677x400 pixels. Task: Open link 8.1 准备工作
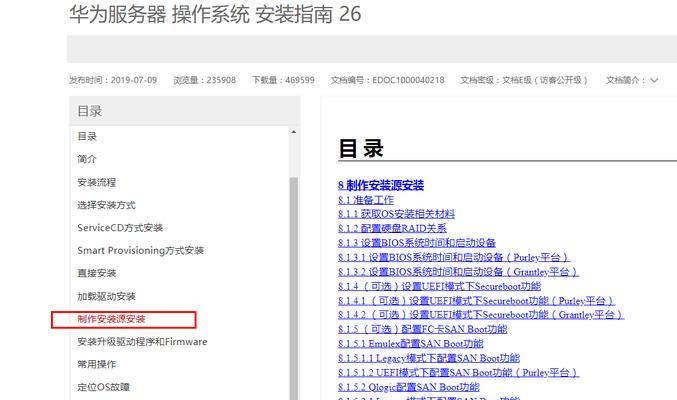click(x=366, y=200)
